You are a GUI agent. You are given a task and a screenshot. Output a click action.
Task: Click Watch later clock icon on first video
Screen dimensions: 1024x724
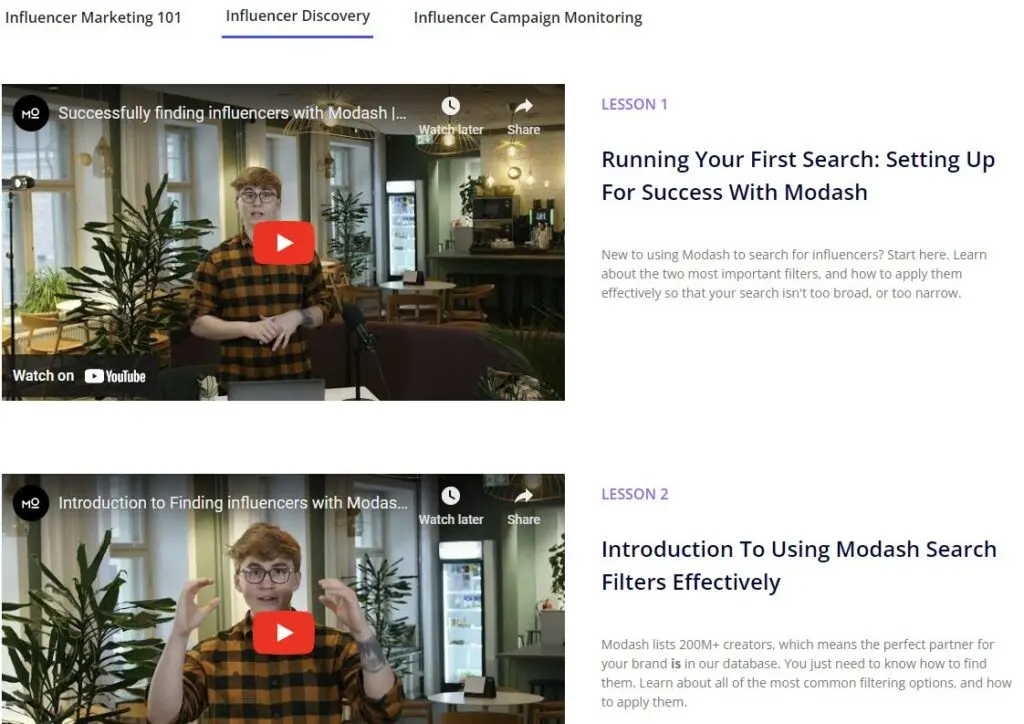pyautogui.click(x=451, y=106)
